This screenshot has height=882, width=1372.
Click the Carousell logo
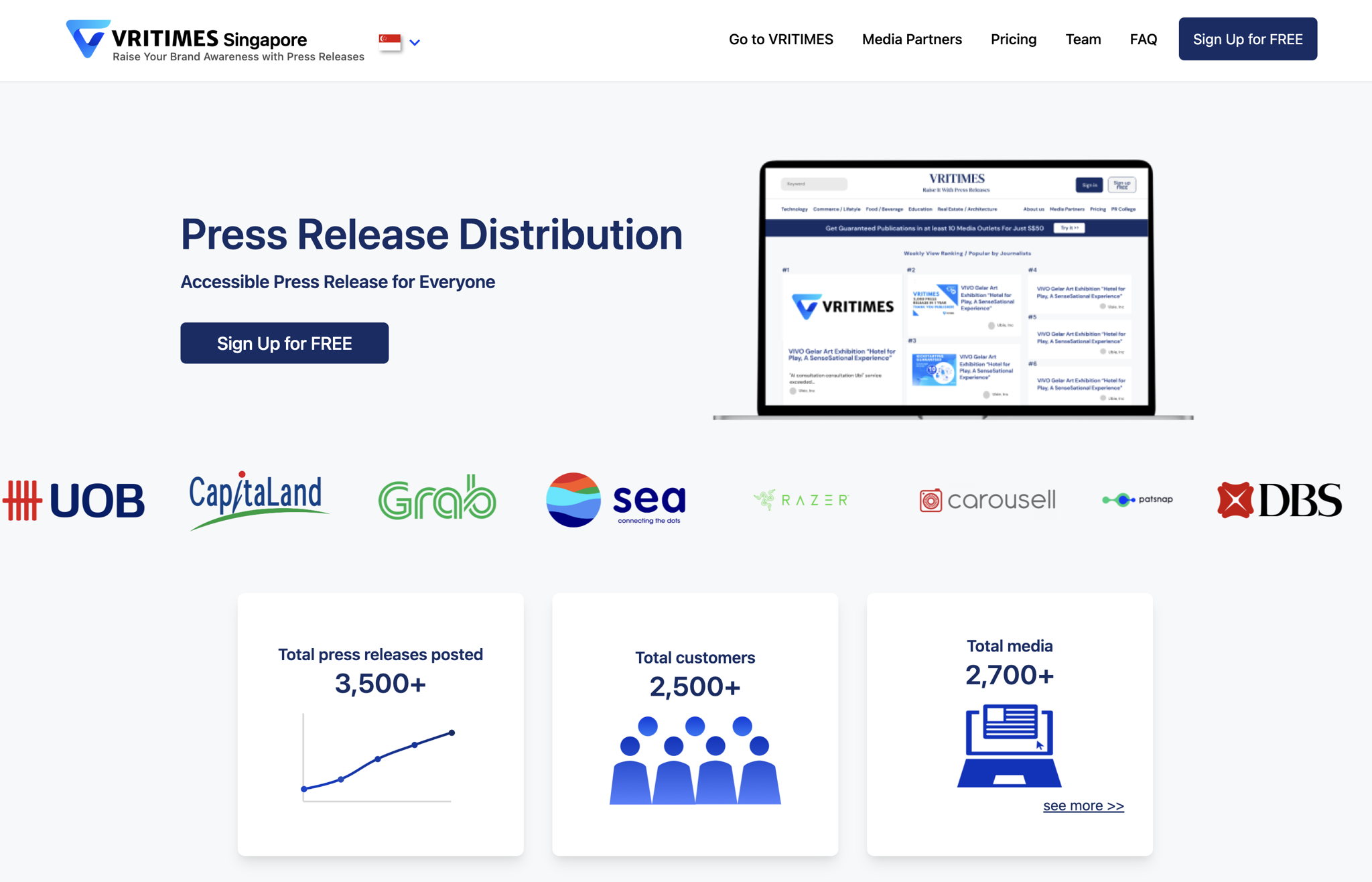987,500
